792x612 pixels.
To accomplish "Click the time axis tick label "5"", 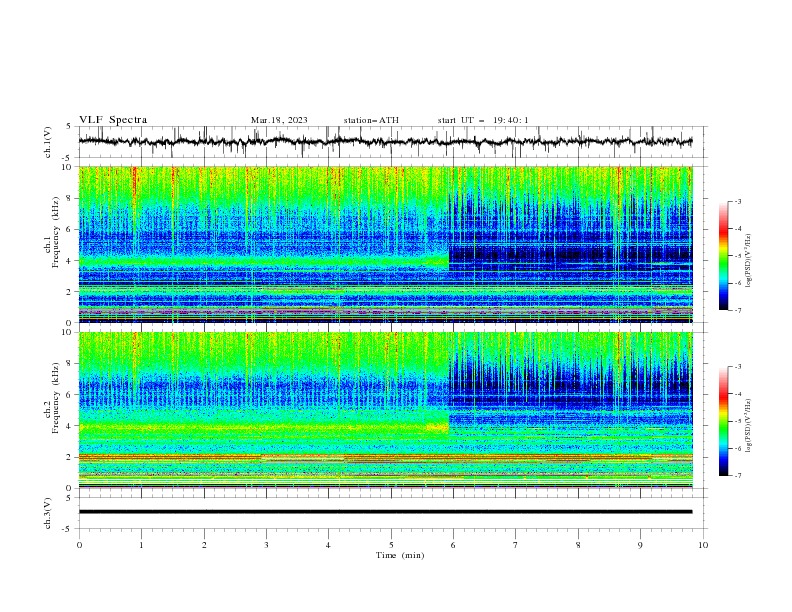I will point(391,545).
